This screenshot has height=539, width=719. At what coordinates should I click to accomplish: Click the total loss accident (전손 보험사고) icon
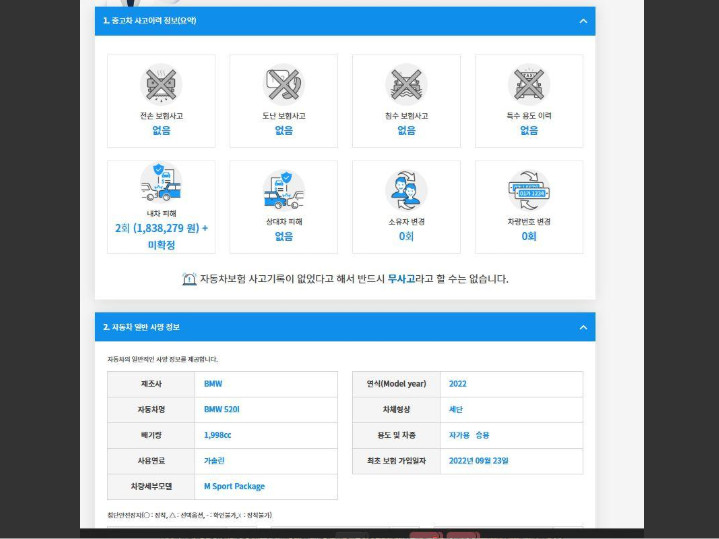coord(161,84)
